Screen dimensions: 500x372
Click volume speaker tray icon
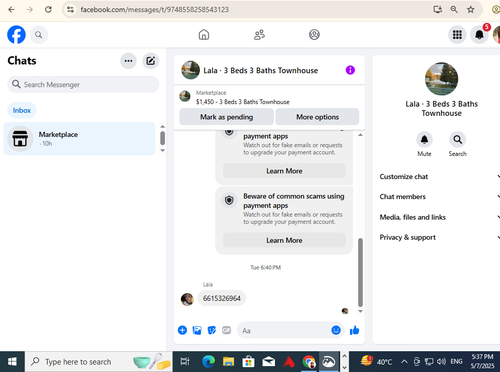pos(441,362)
